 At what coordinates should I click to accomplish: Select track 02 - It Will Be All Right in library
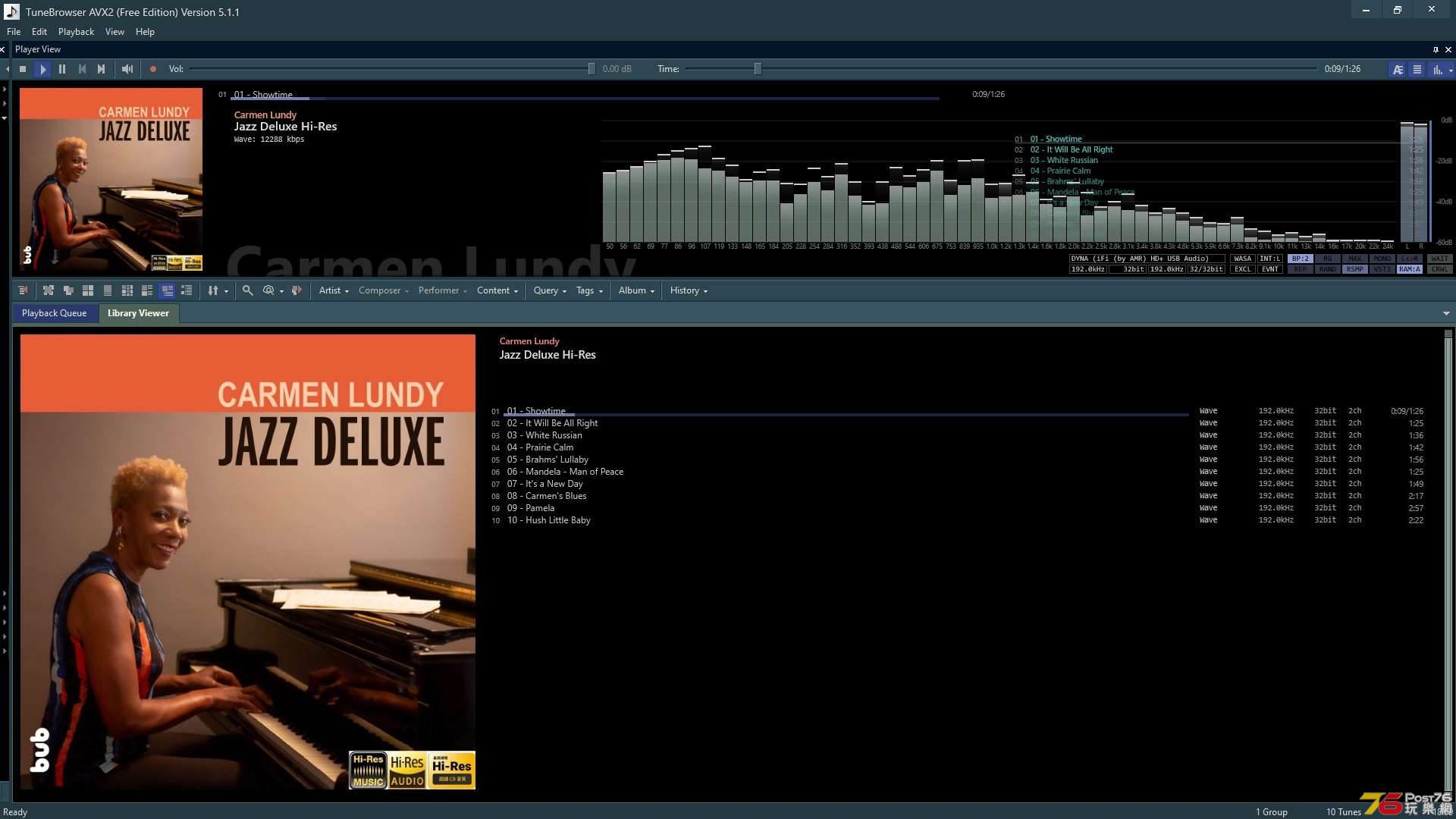point(552,423)
